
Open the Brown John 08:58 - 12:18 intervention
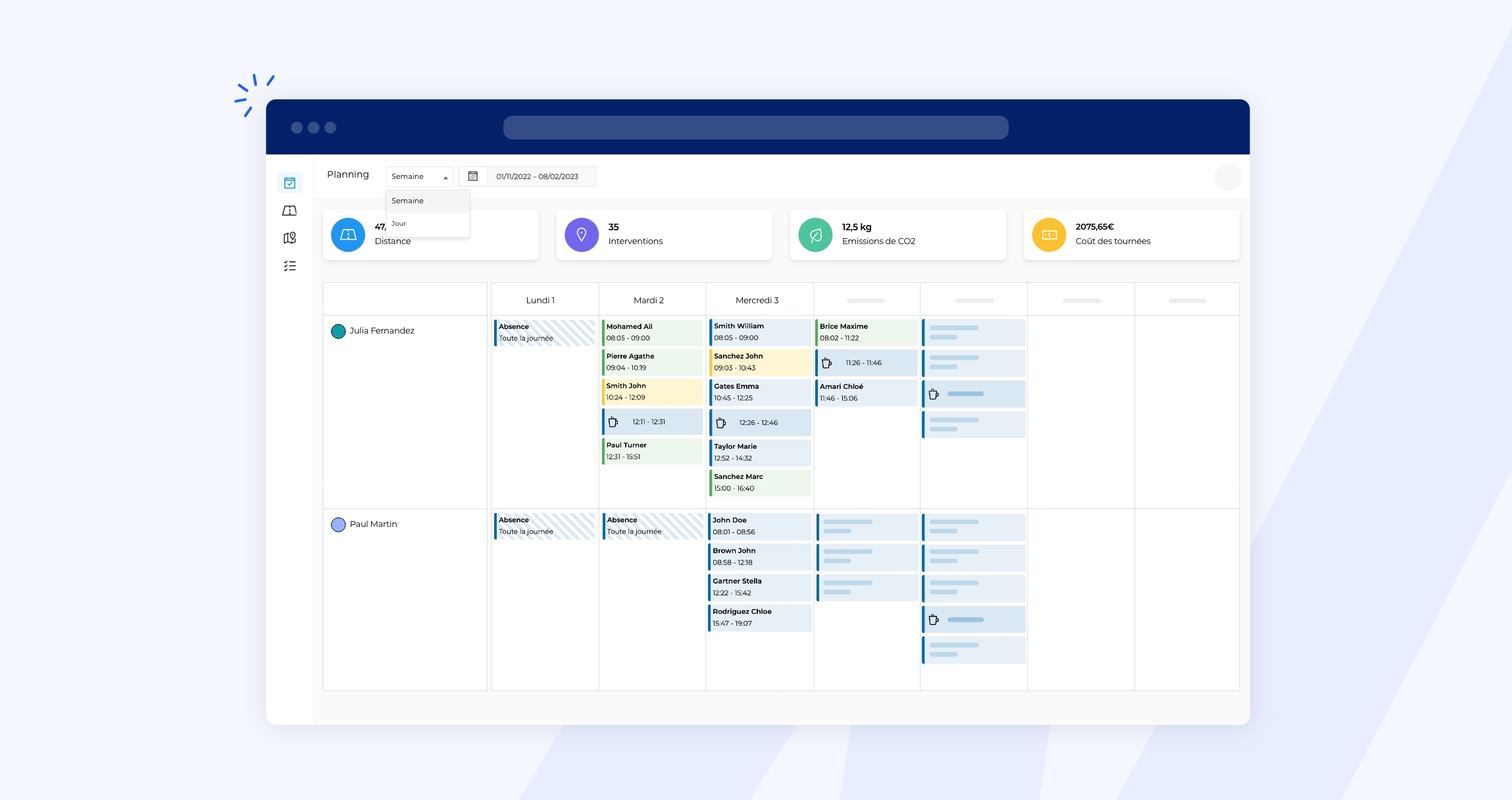[759, 557]
